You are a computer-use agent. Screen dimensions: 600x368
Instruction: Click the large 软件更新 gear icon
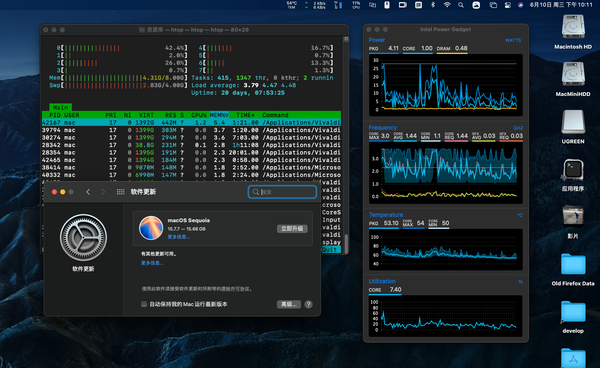[83, 237]
